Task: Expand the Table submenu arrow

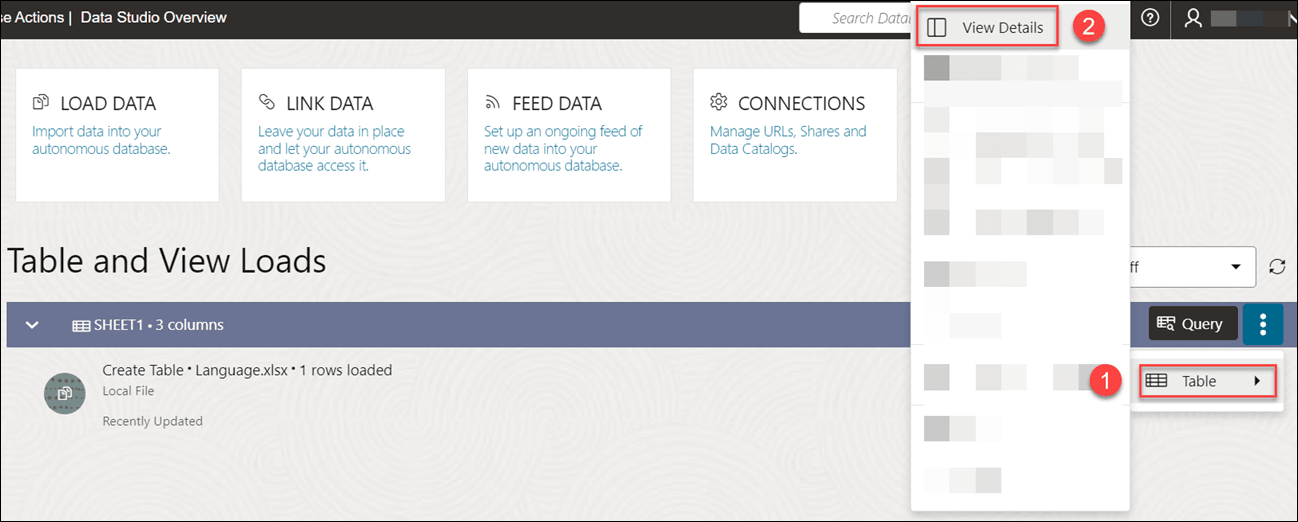Action: click(1257, 381)
